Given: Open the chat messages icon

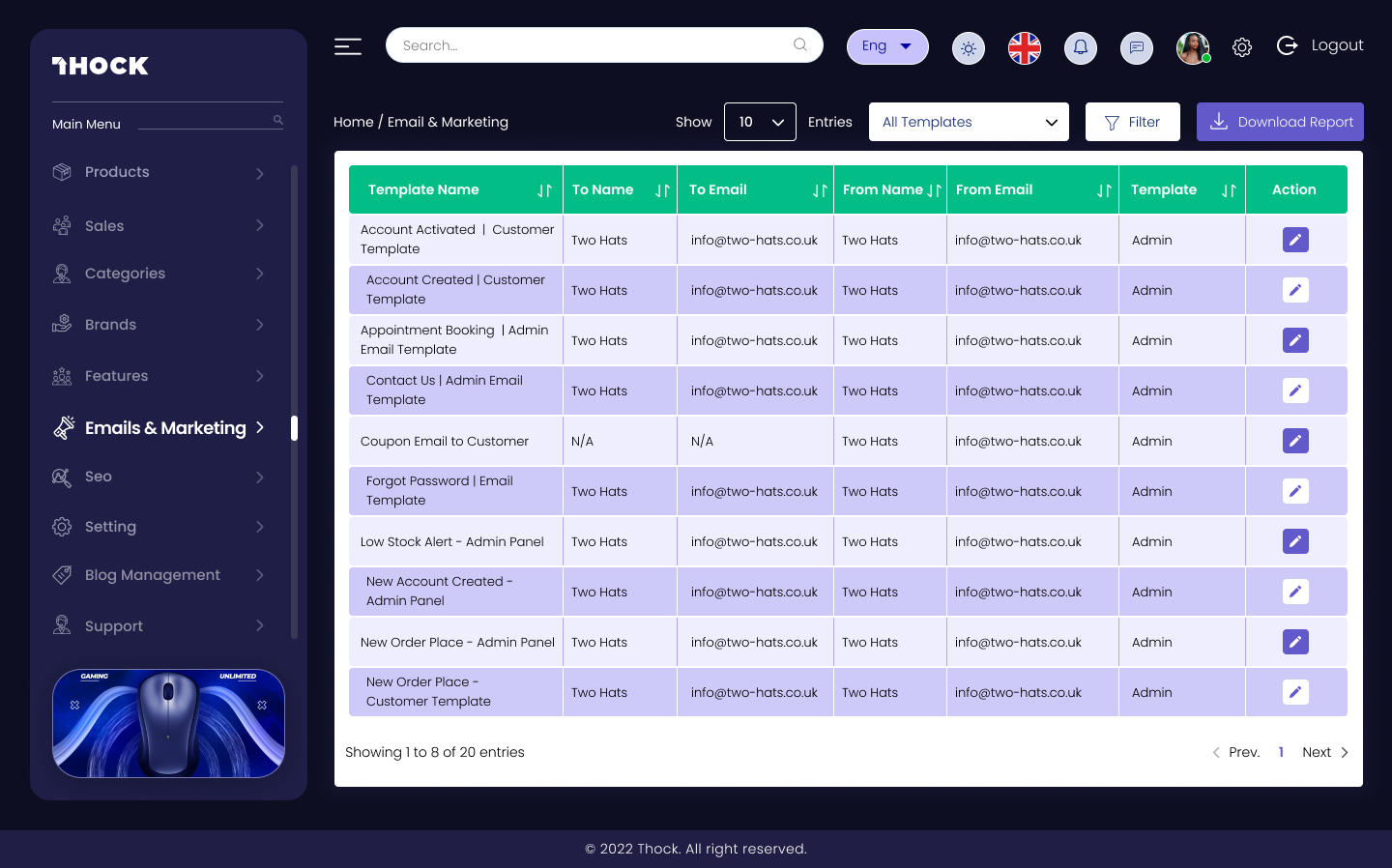Looking at the screenshot, I should (x=1136, y=47).
